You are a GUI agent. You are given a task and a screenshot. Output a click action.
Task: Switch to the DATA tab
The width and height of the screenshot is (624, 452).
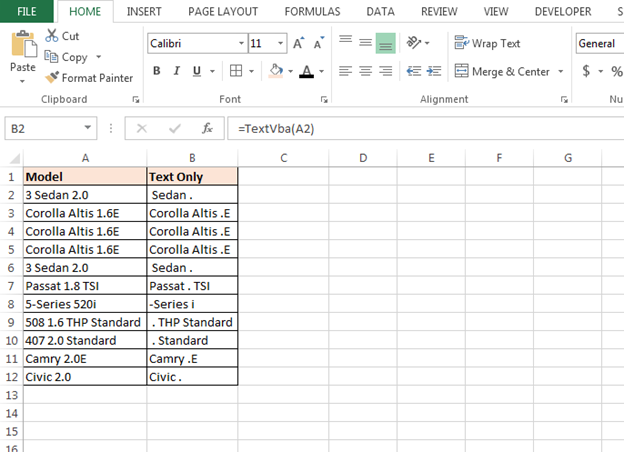pyautogui.click(x=380, y=12)
